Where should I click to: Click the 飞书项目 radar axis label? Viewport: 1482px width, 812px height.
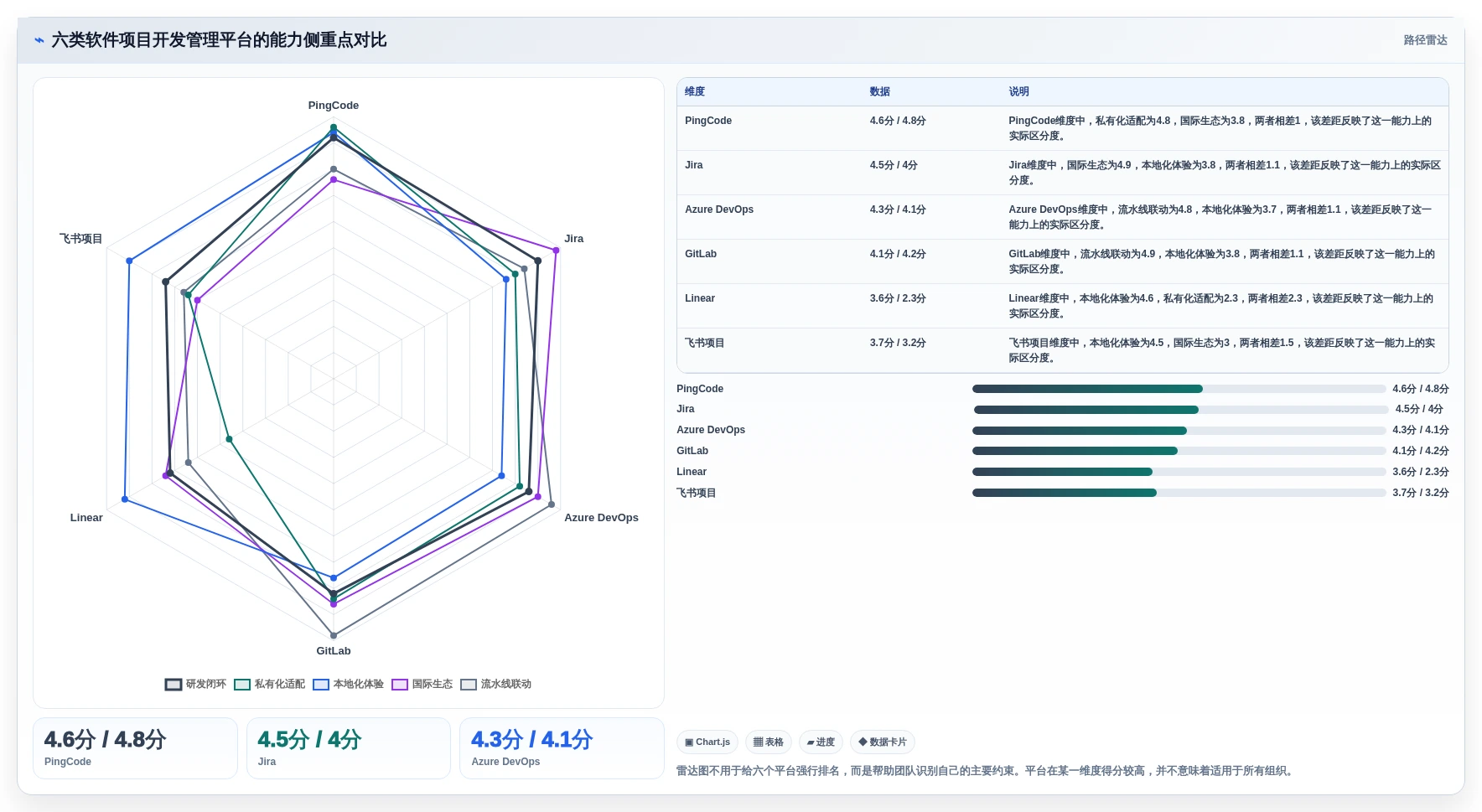(81, 239)
